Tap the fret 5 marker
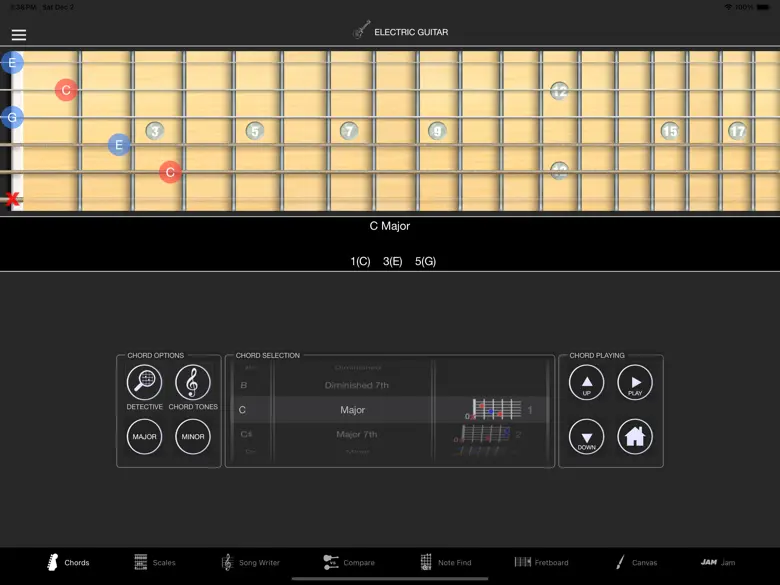The width and height of the screenshot is (780, 585). click(255, 131)
